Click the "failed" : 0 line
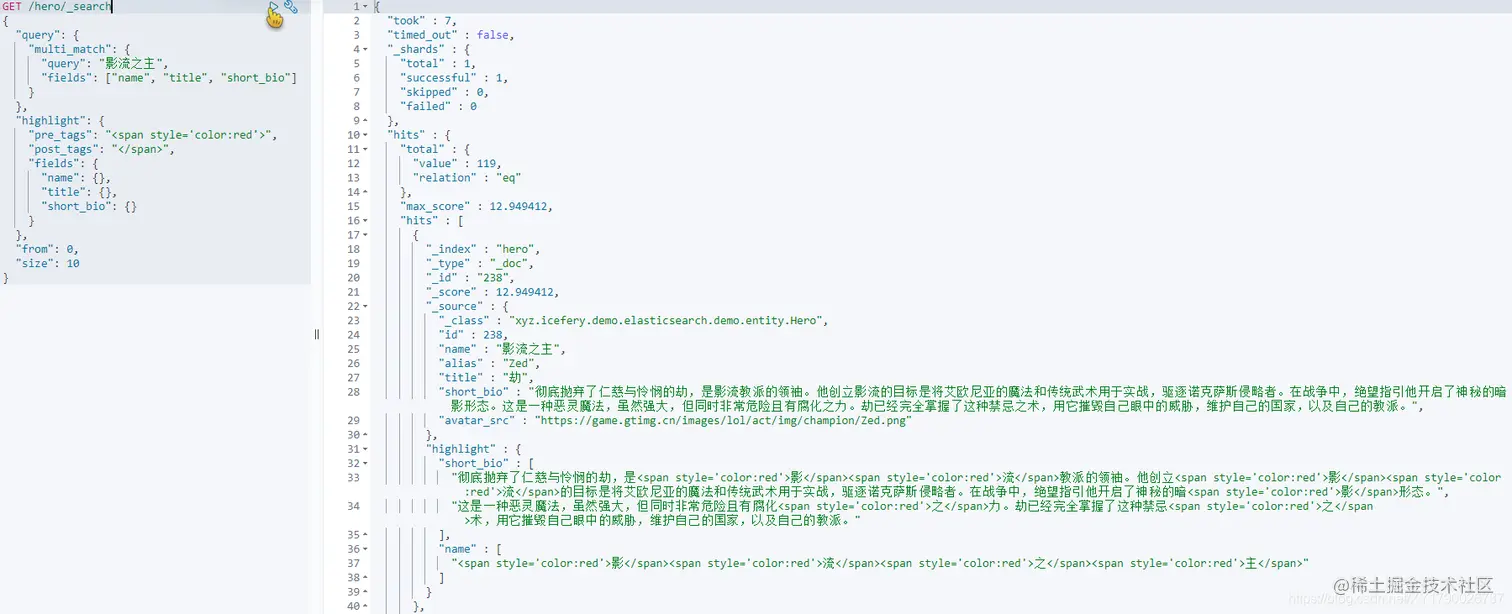The height and width of the screenshot is (614, 1512). pyautogui.click(x=439, y=106)
